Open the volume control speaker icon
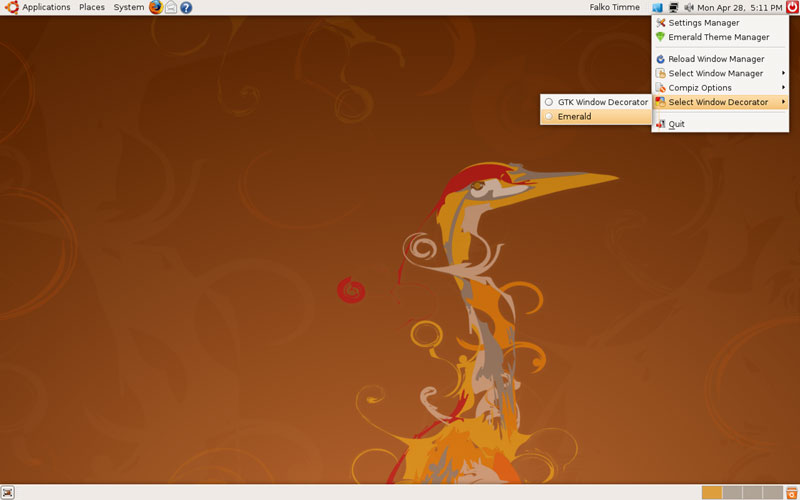The image size is (800, 500). coord(689,8)
